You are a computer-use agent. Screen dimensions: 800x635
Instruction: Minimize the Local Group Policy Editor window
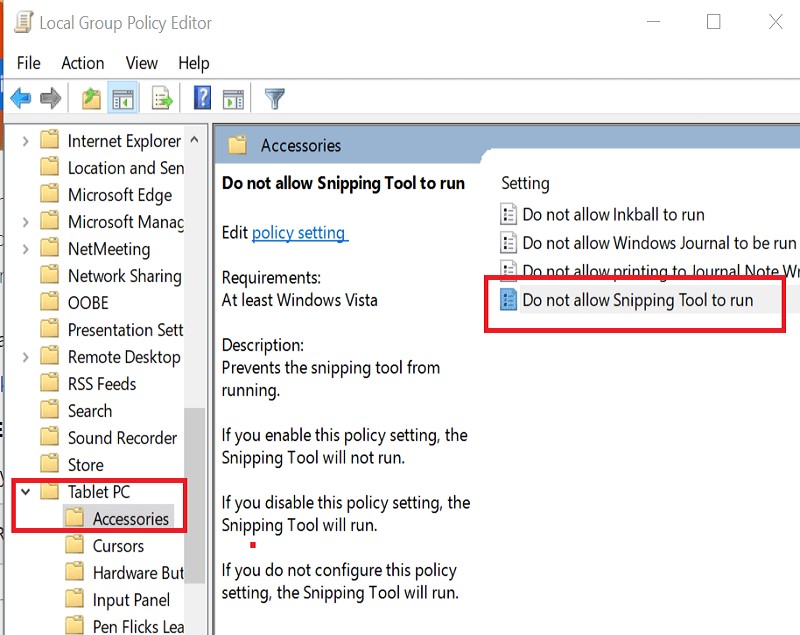tap(654, 22)
